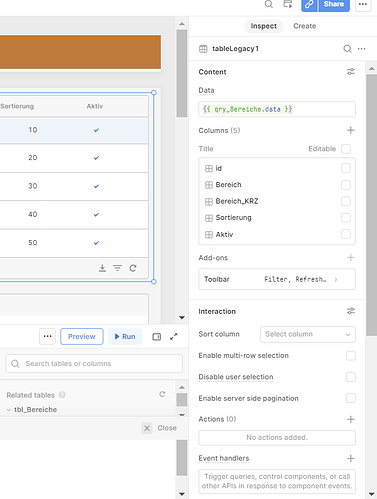Image resolution: width=377 pixels, height=499 pixels.
Task: Enable editable for the id column
Action: point(346,168)
